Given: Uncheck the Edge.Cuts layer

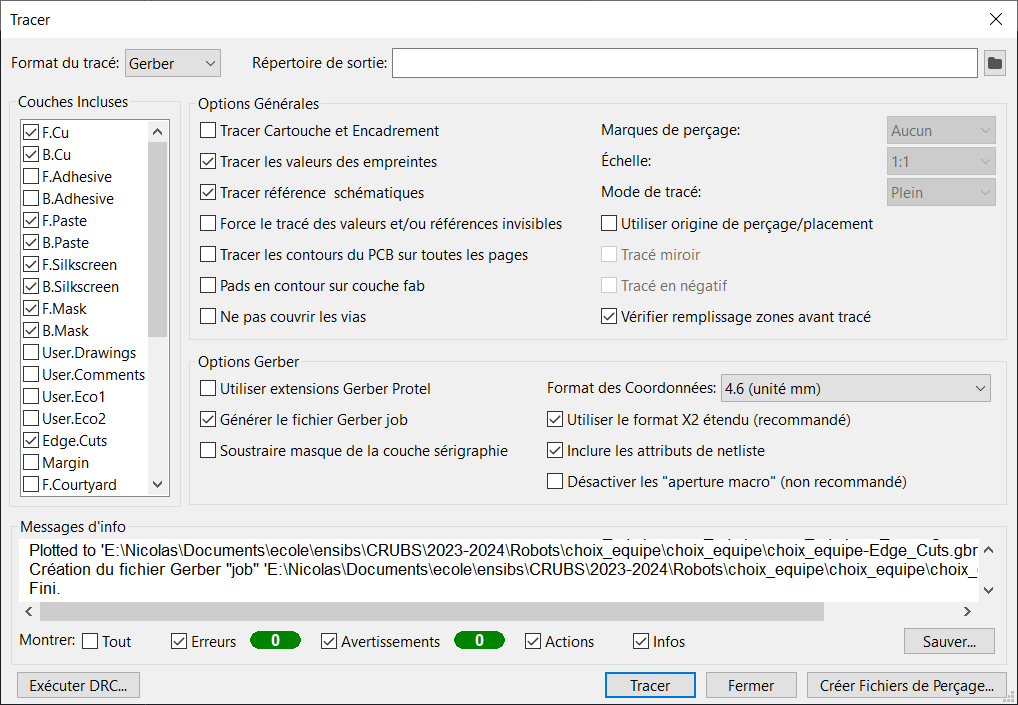Looking at the screenshot, I should coord(30,441).
